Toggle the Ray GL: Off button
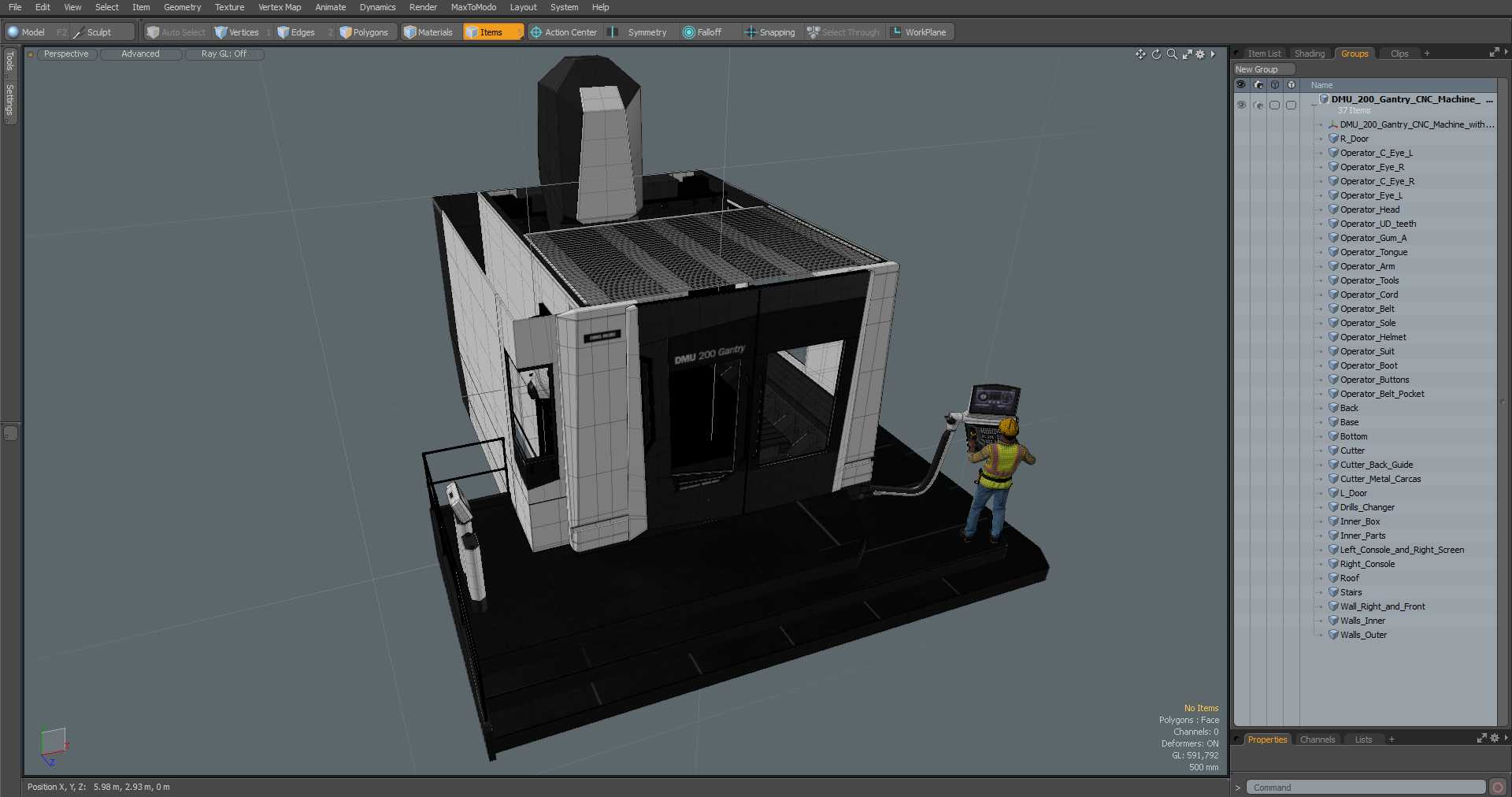The image size is (1512, 797). click(224, 54)
